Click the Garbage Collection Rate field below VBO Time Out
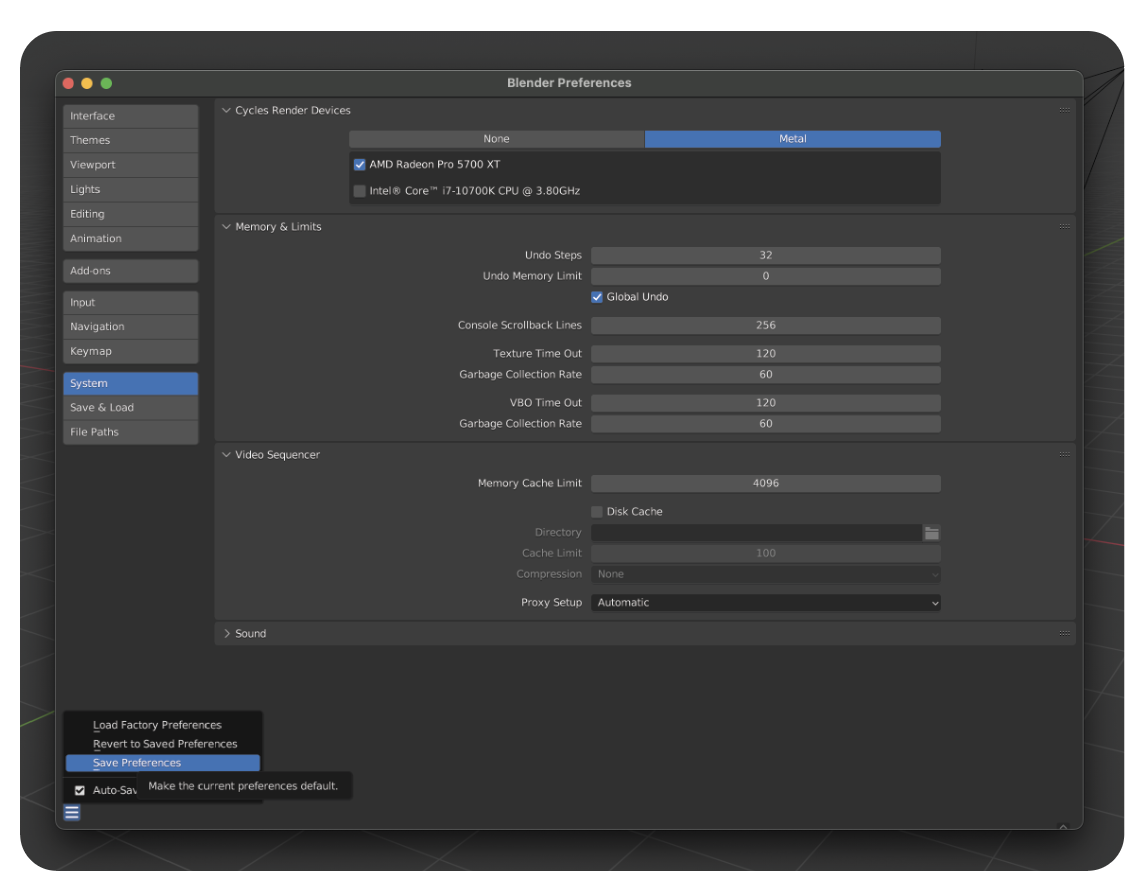Screen dimensions: 1143x895 click(765, 423)
